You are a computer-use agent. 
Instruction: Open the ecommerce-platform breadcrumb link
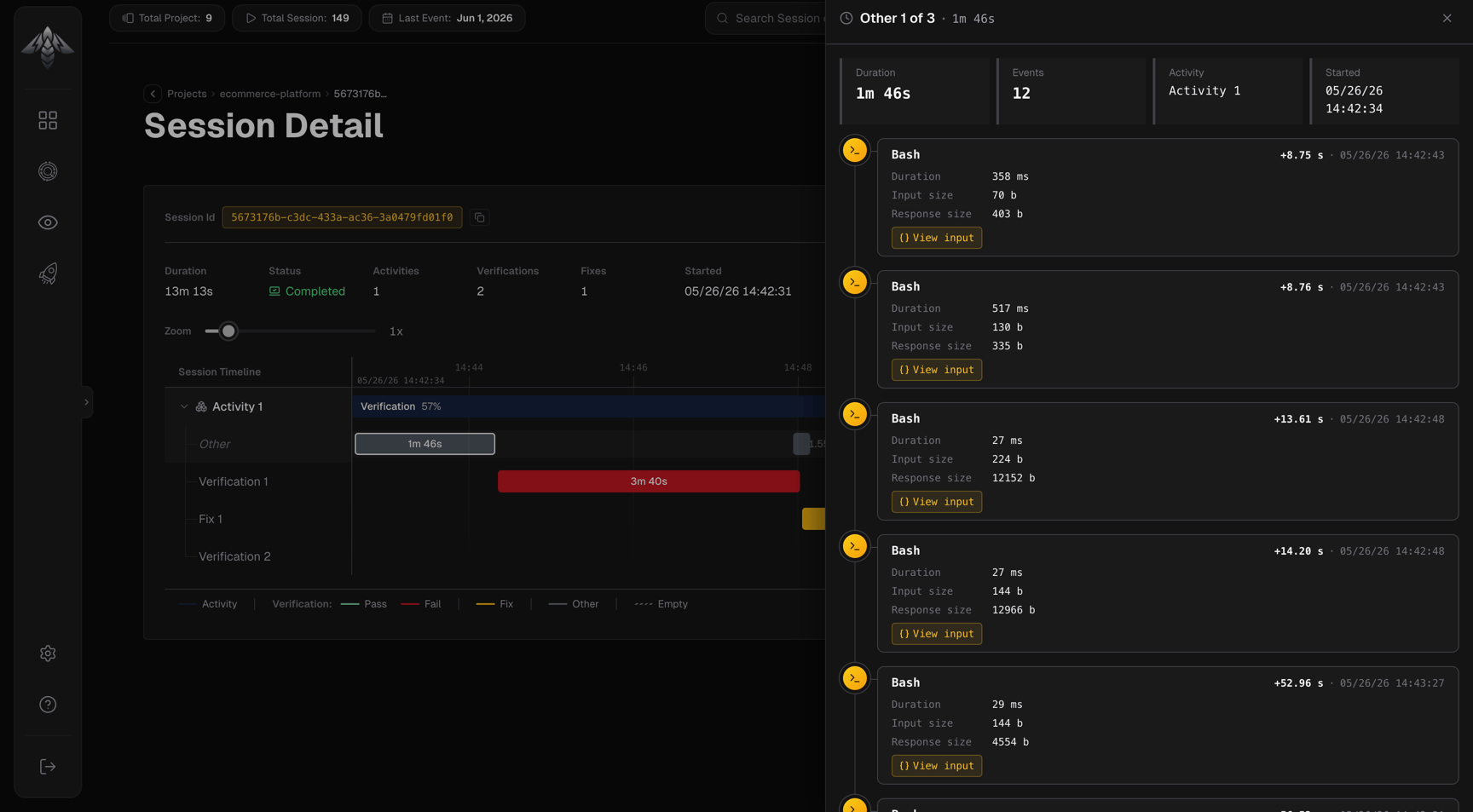[x=270, y=94]
